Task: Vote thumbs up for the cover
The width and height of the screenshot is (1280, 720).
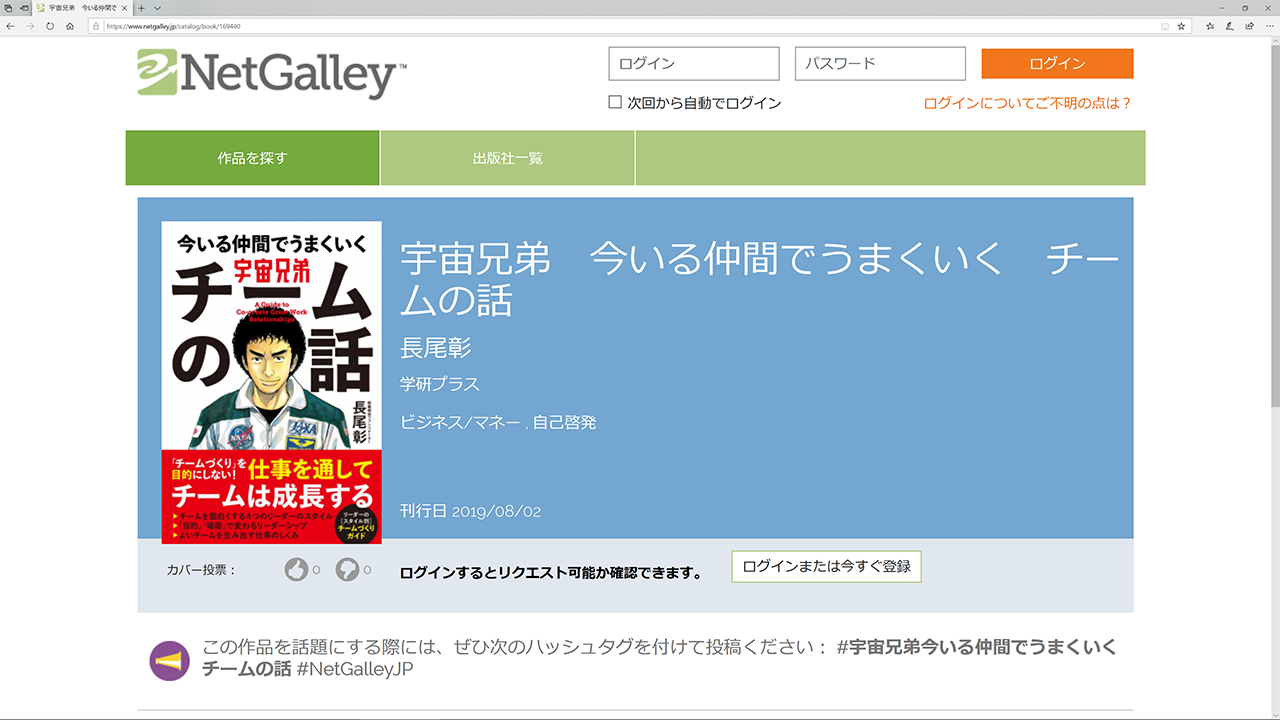Action: pyautogui.click(x=296, y=569)
